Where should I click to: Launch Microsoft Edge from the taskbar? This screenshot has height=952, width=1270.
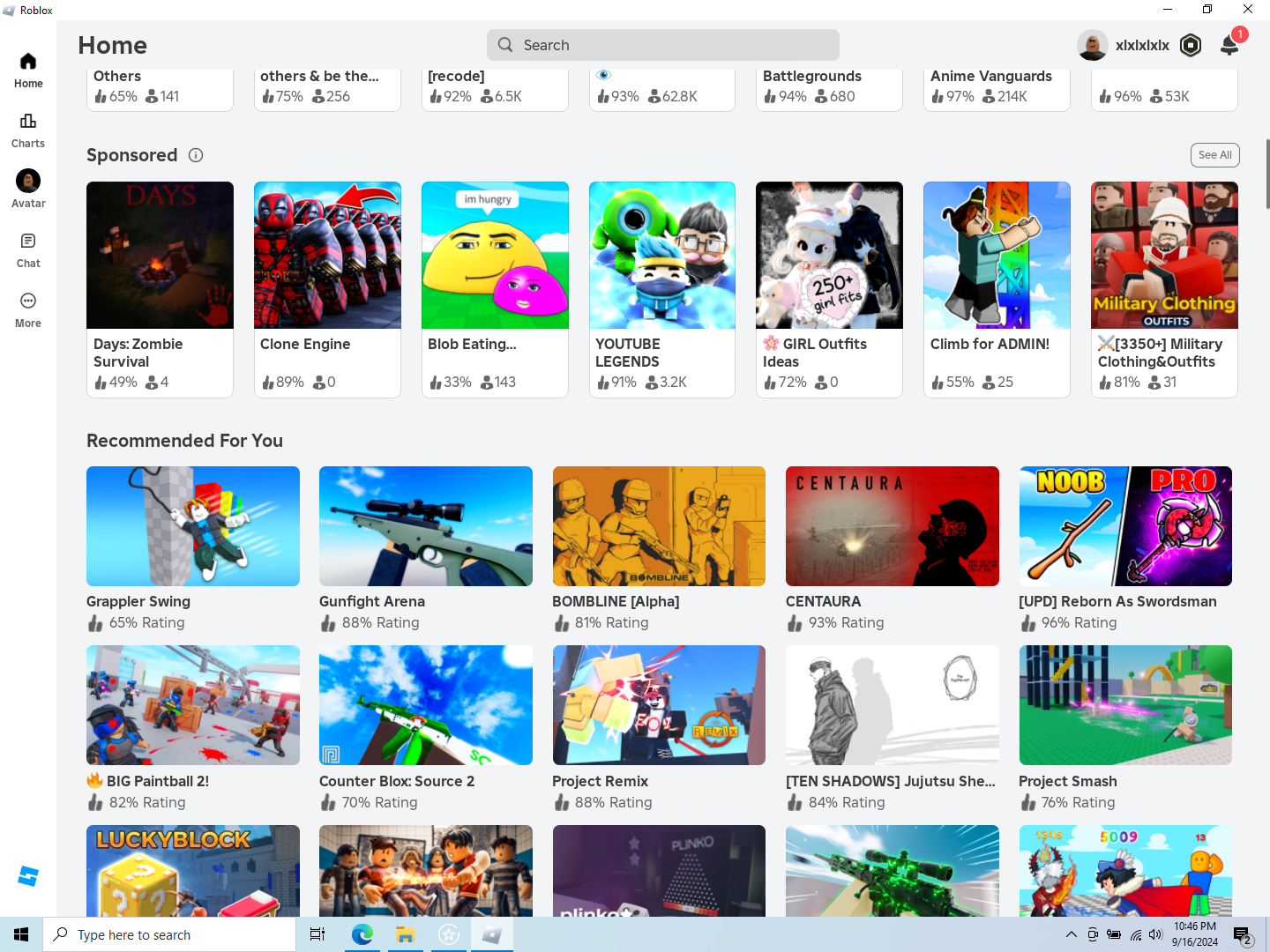(362, 934)
